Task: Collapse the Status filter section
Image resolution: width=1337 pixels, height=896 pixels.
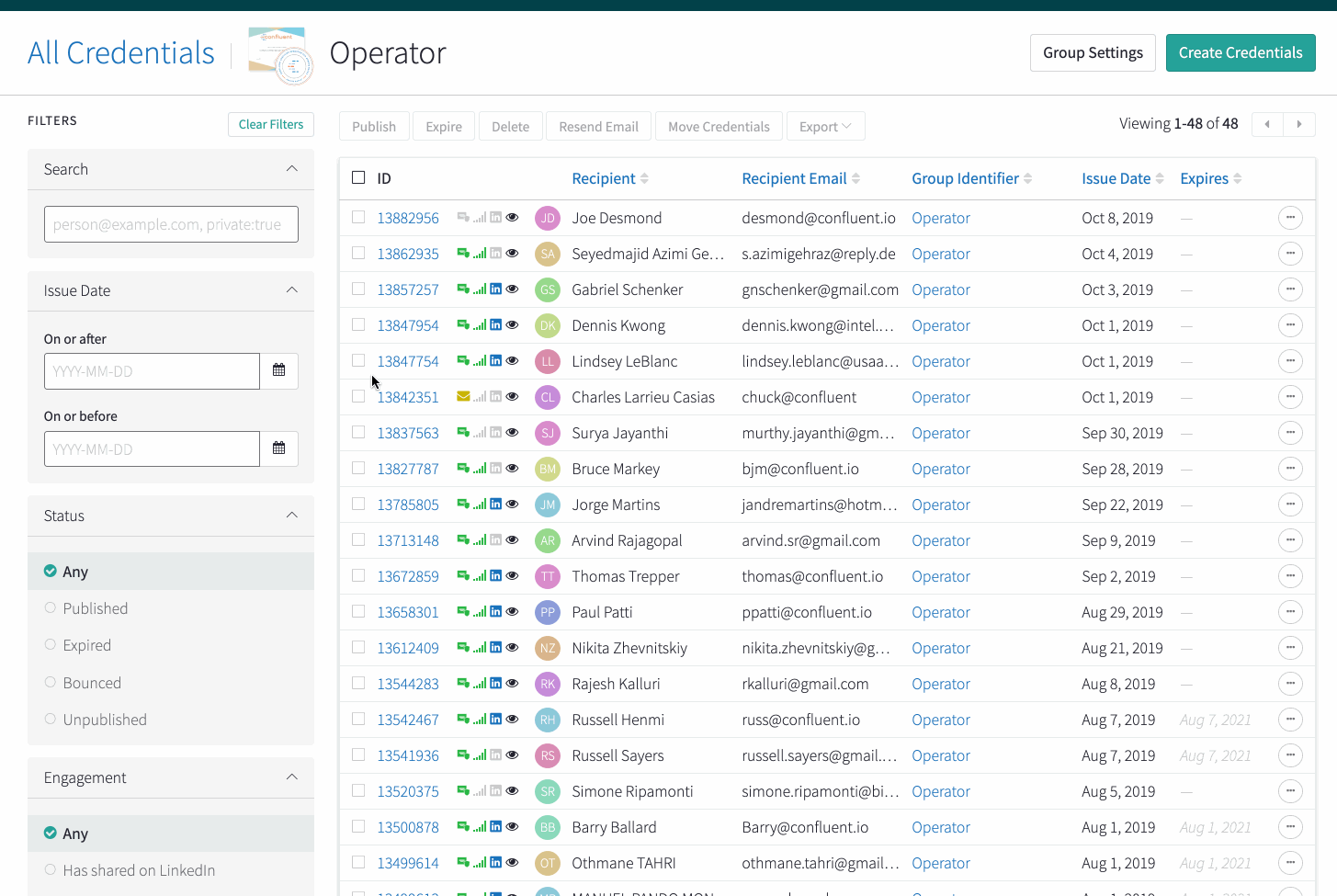Action: click(x=291, y=516)
